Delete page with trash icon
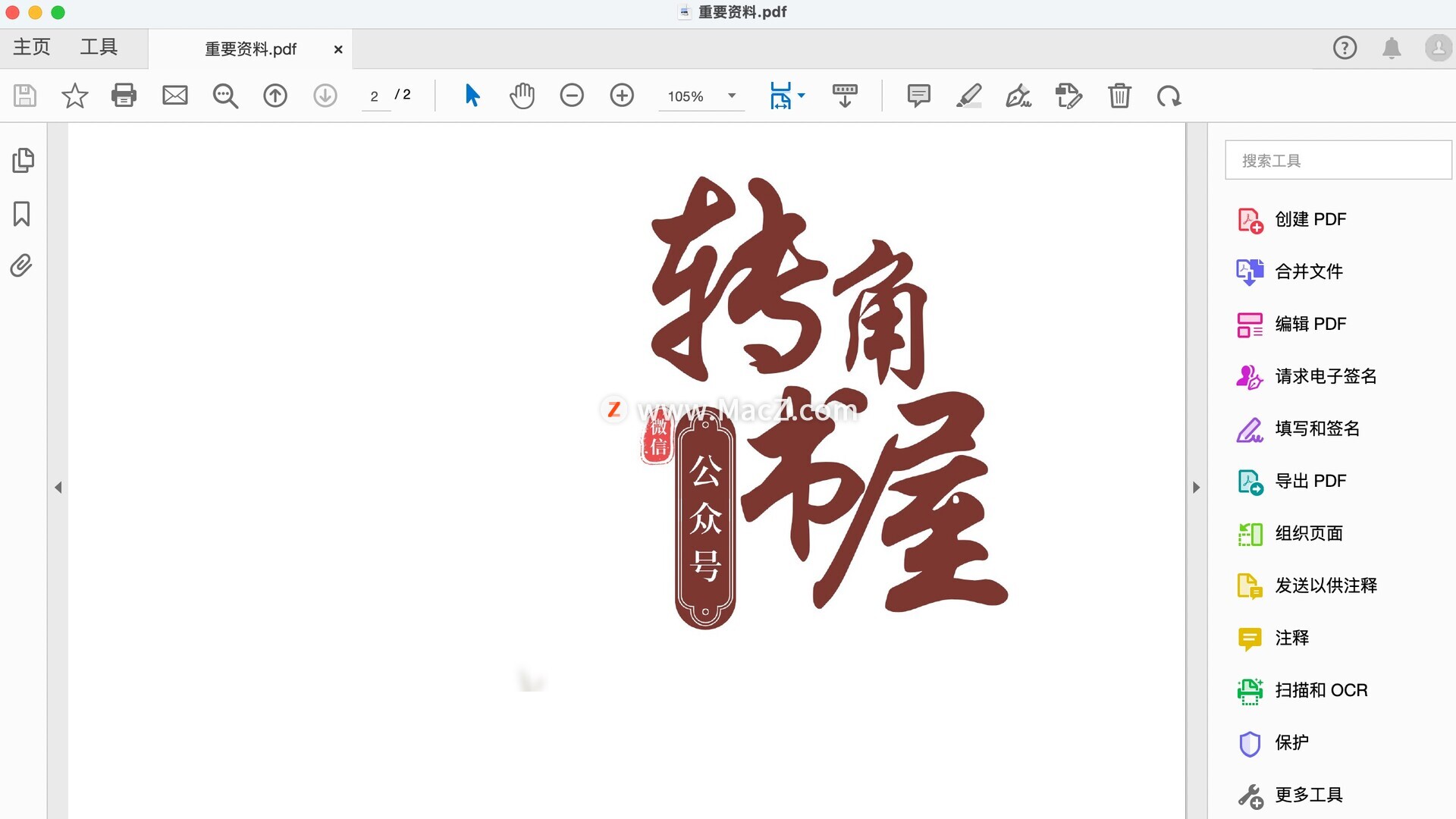Image resolution: width=1456 pixels, height=819 pixels. coord(1119,96)
